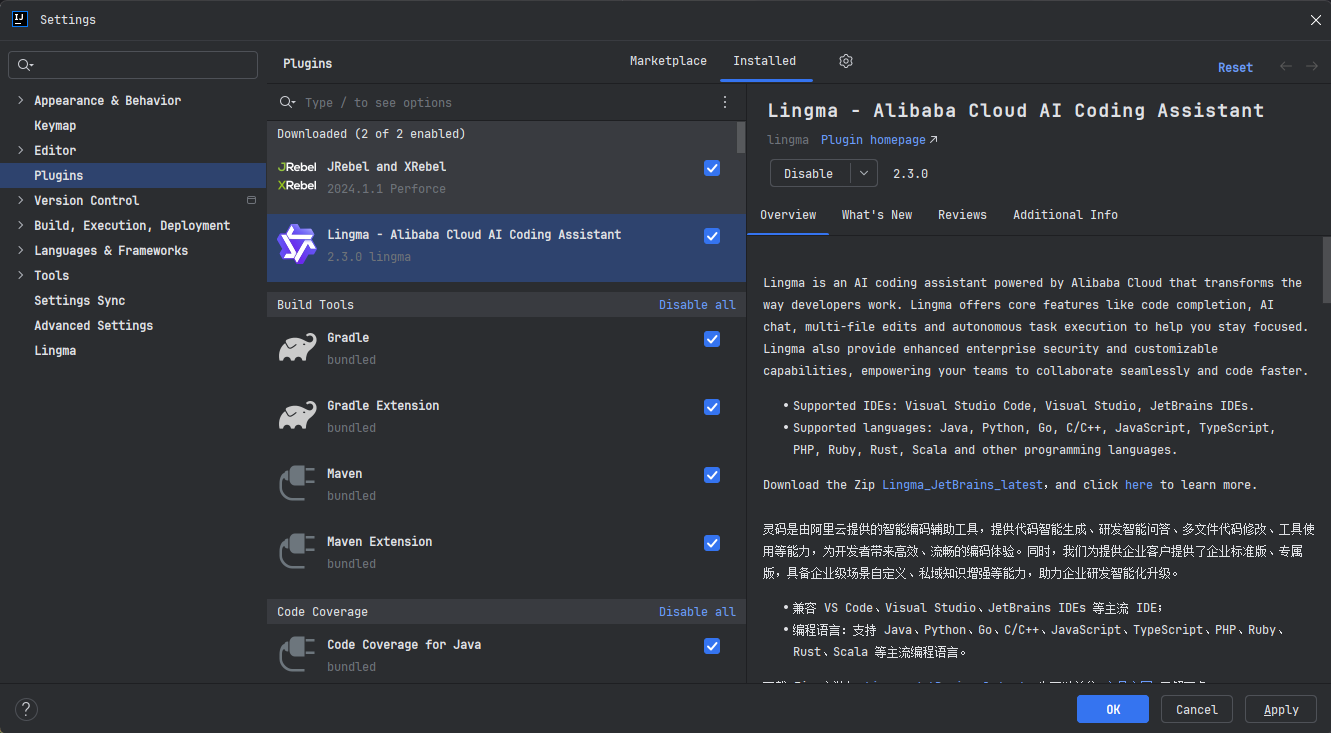This screenshot has width=1331, height=733.
Task: Click the JRebel and XRebel plugin icon
Action: tap(297, 177)
